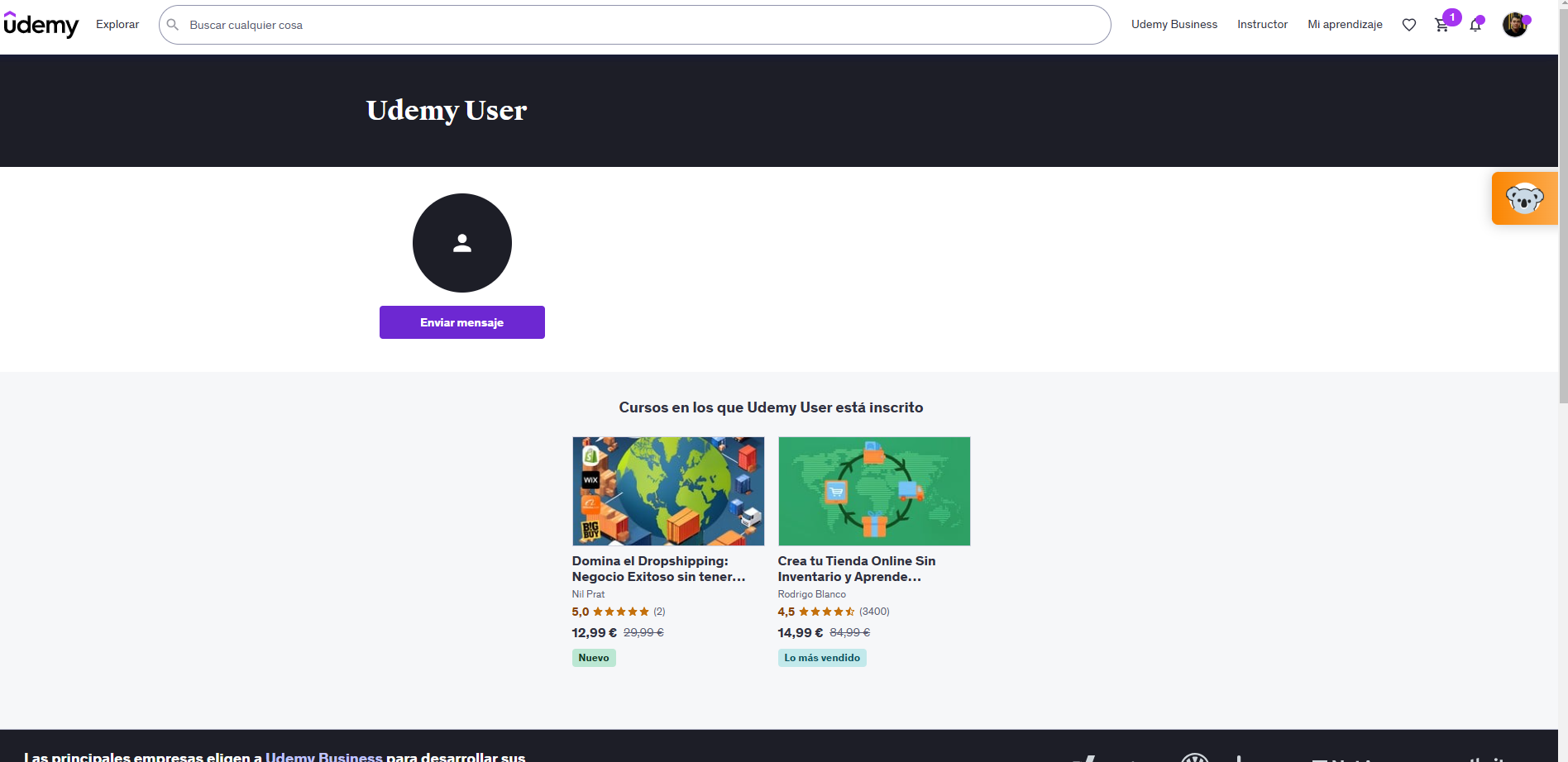Open the shopping cart icon

(1442, 25)
